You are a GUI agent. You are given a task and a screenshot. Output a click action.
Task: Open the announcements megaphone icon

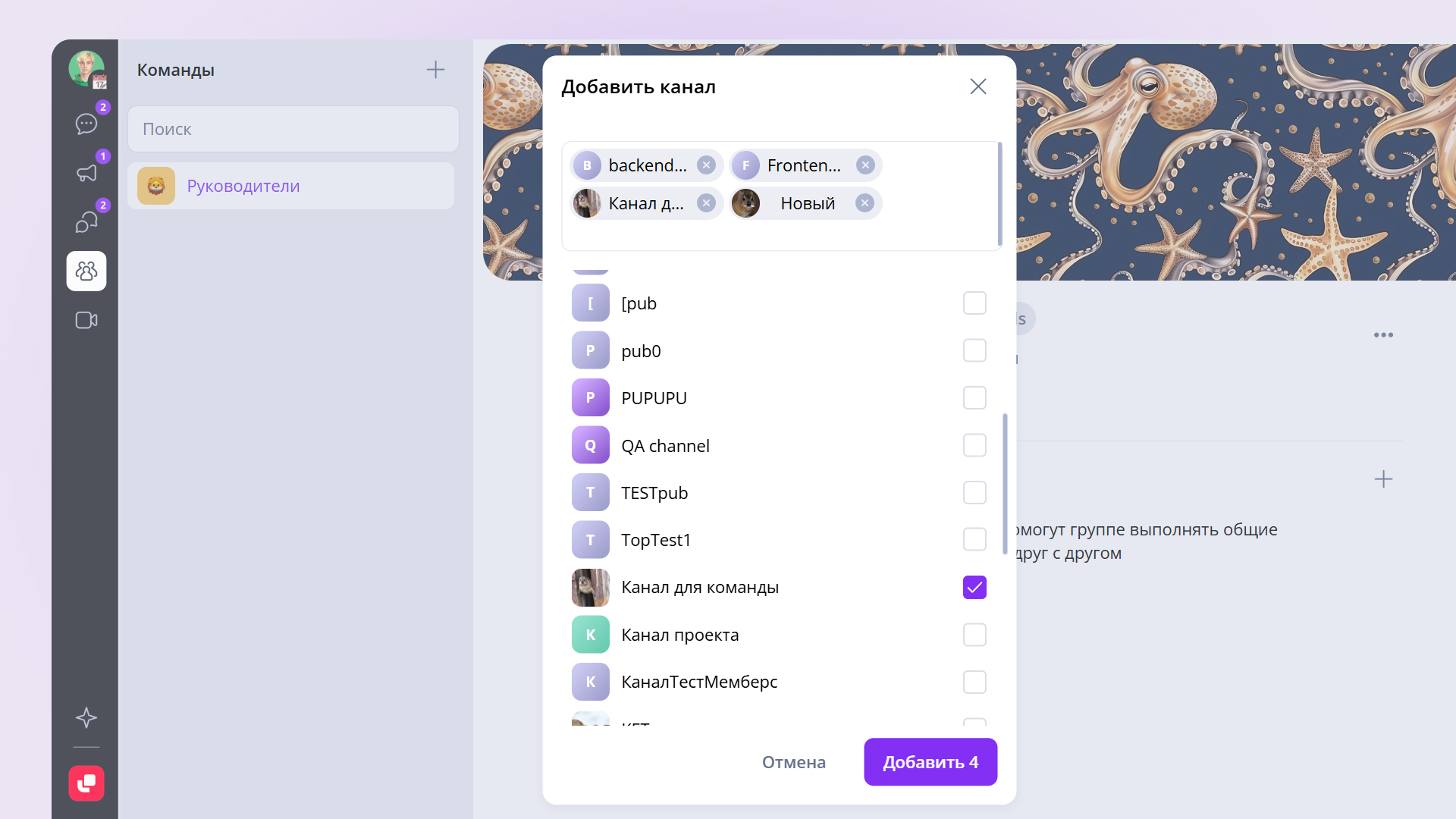[x=86, y=173]
